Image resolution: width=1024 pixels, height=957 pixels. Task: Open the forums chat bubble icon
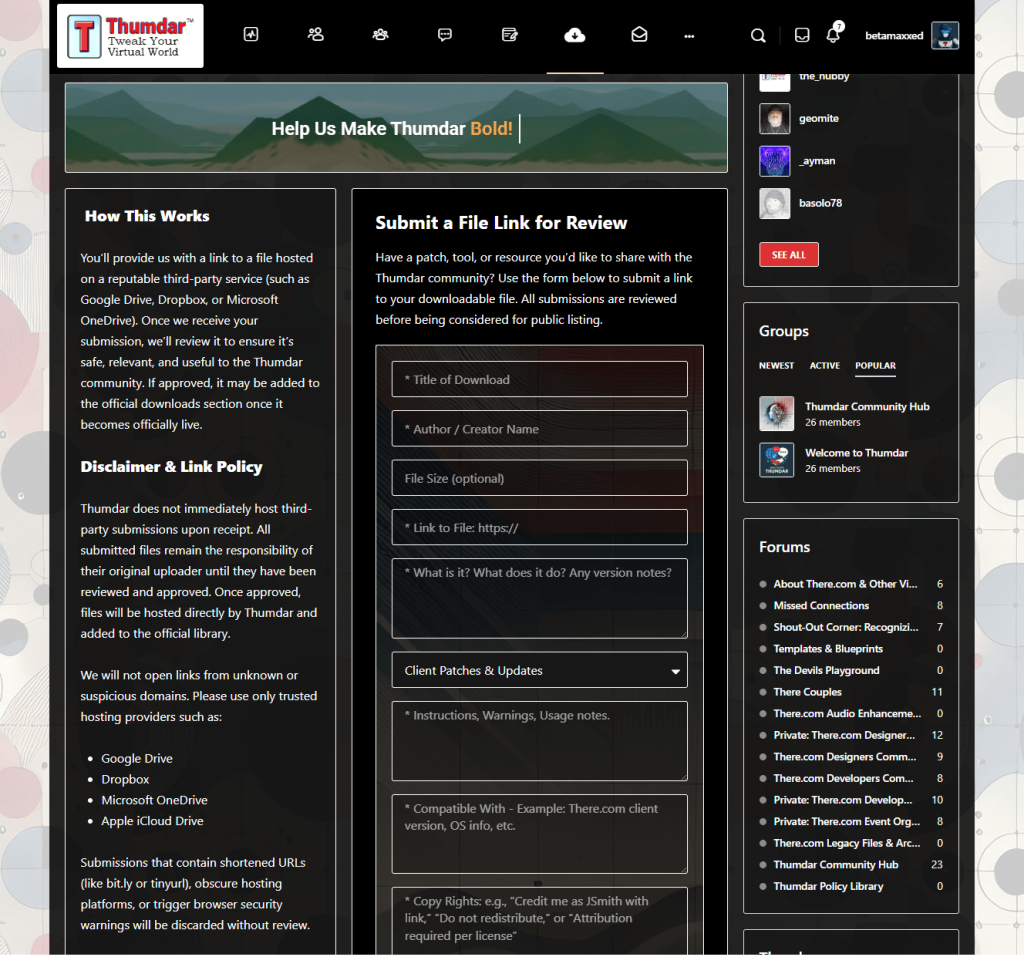(x=445, y=35)
